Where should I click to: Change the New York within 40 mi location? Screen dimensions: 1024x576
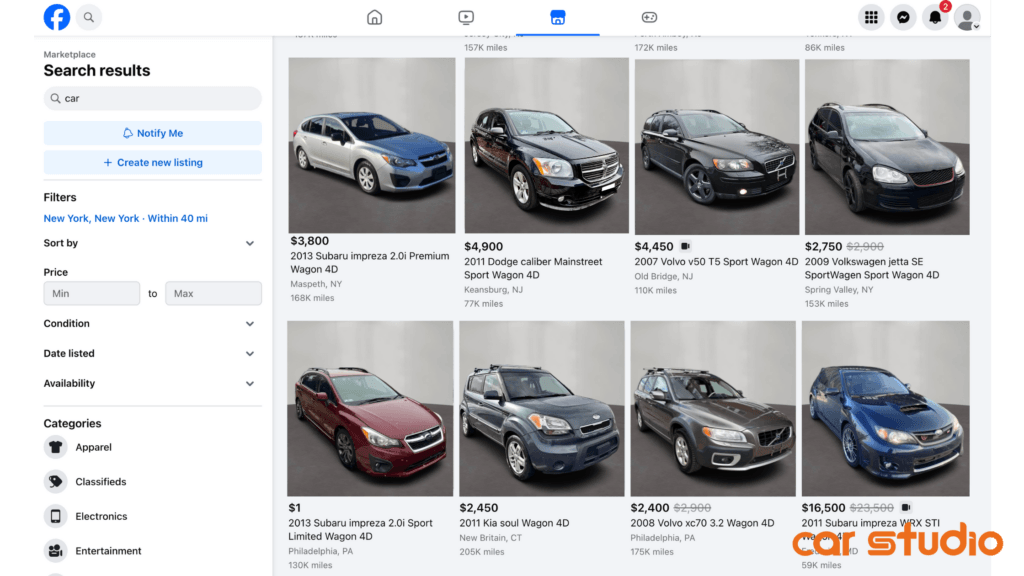coord(125,218)
